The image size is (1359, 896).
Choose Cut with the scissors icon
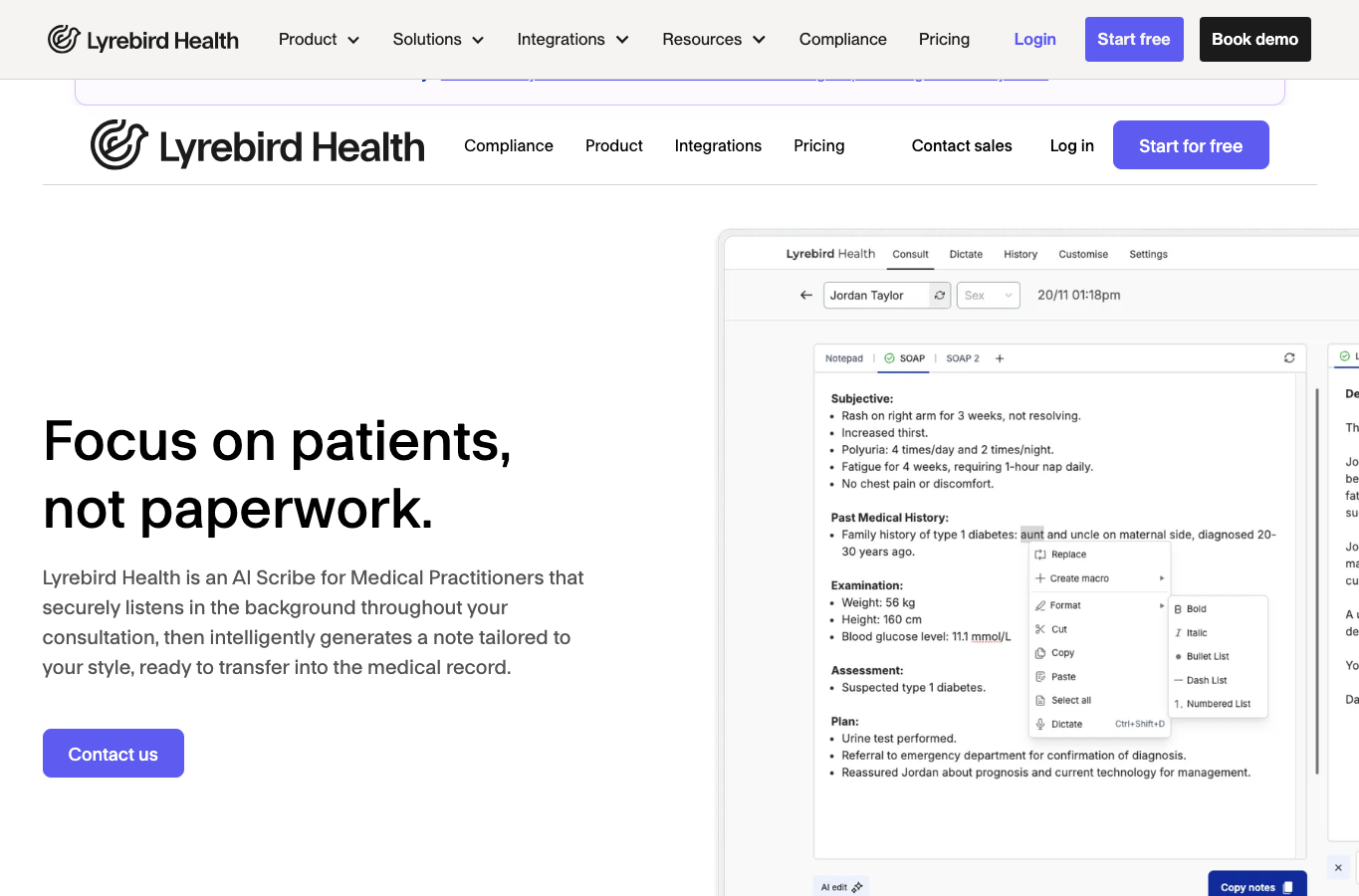[1051, 629]
